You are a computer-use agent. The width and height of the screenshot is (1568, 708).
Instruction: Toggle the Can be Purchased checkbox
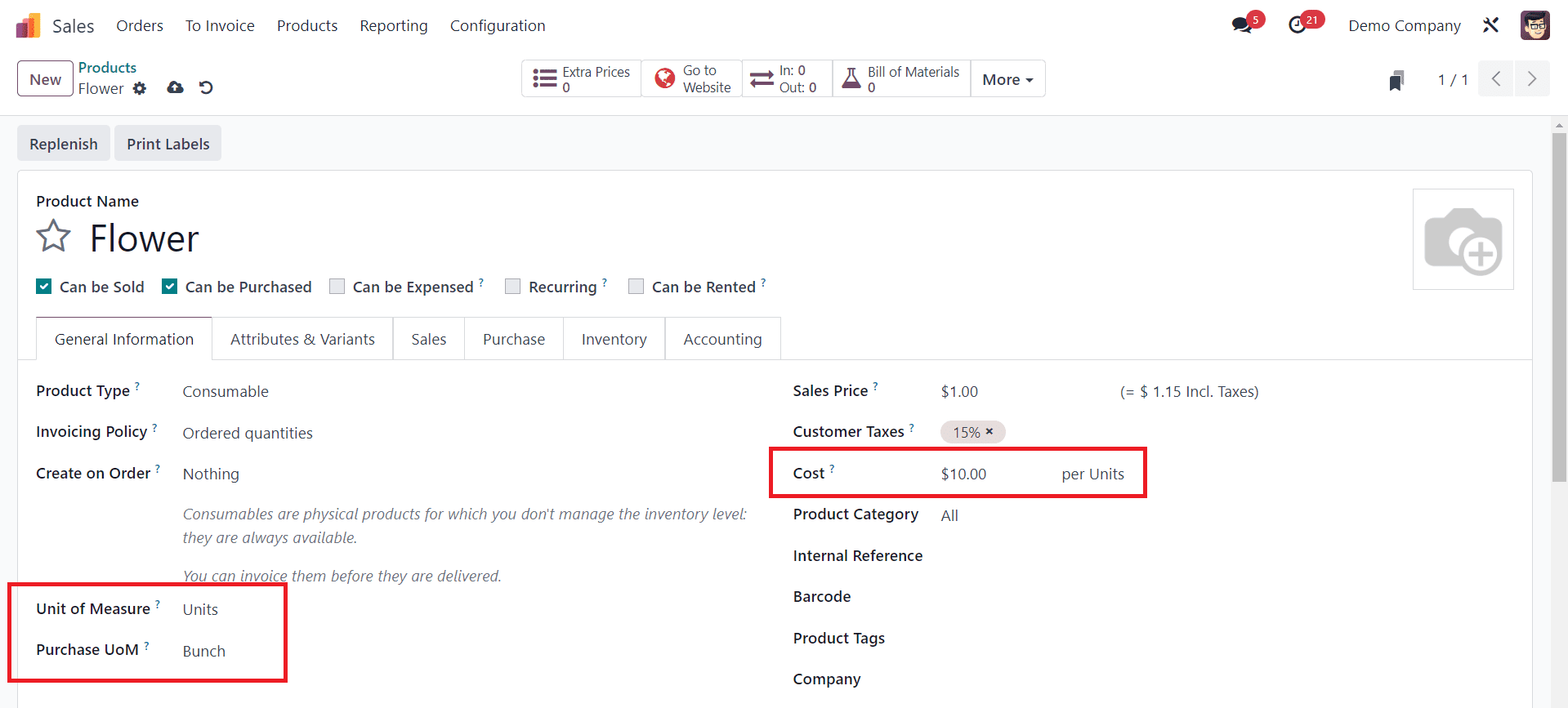pyautogui.click(x=170, y=287)
